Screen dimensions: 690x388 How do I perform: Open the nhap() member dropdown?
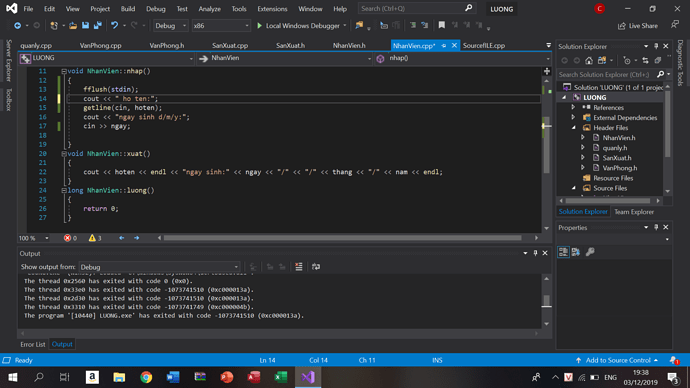click(x=463, y=58)
